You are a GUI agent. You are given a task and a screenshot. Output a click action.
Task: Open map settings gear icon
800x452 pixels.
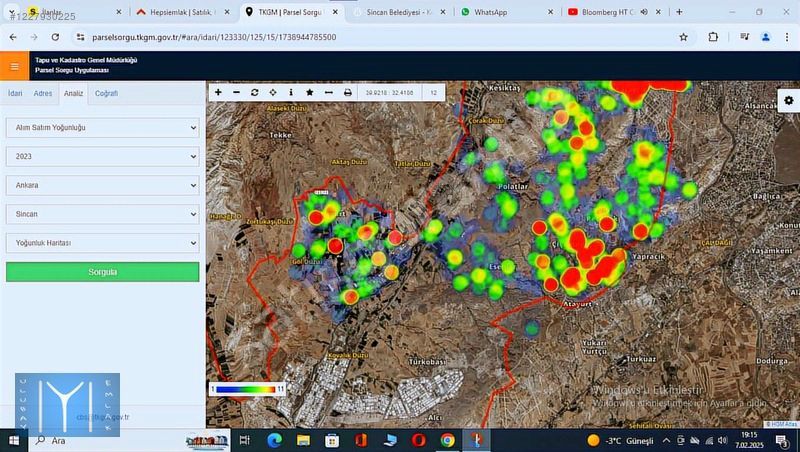tap(788, 101)
